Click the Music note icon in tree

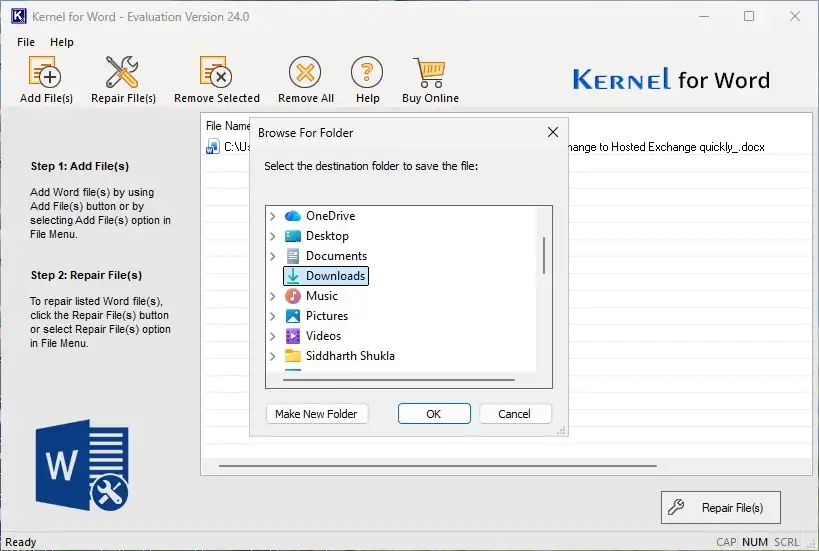click(x=292, y=296)
